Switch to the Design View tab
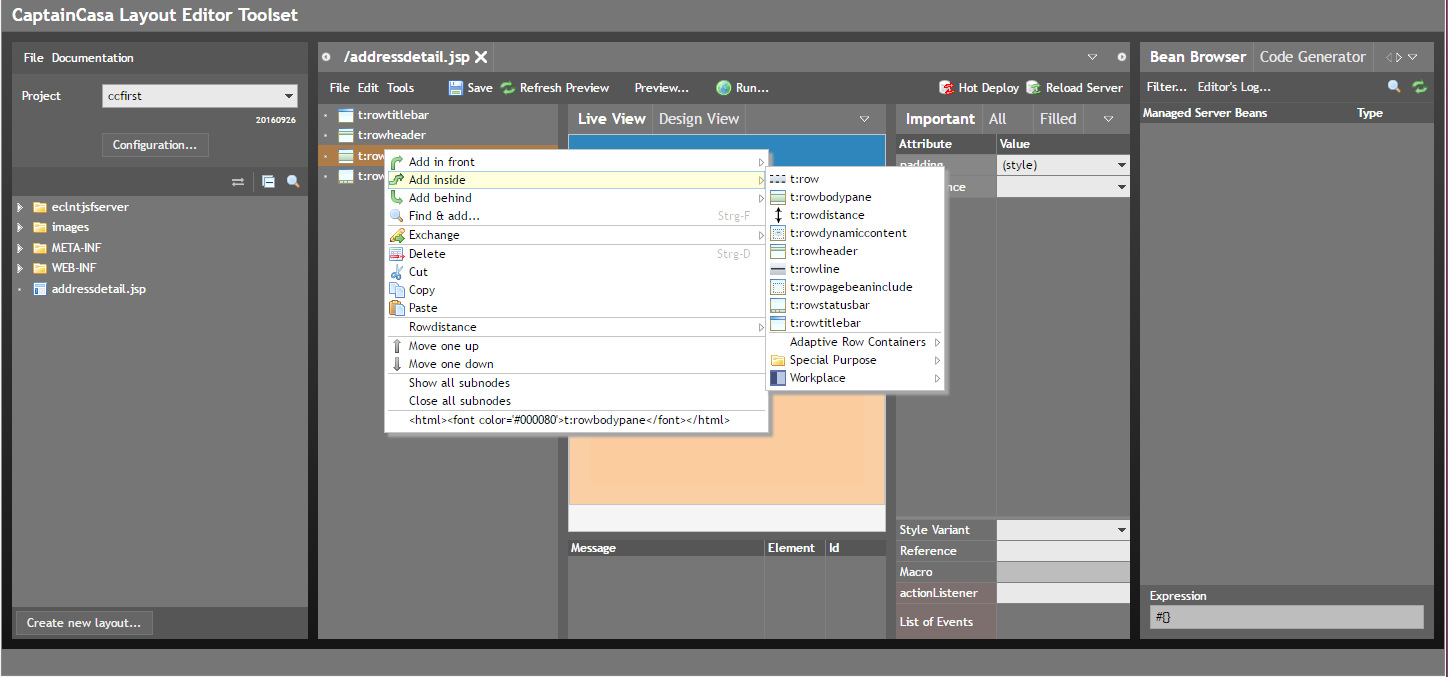Image resolution: width=1448 pixels, height=677 pixels. (x=698, y=119)
